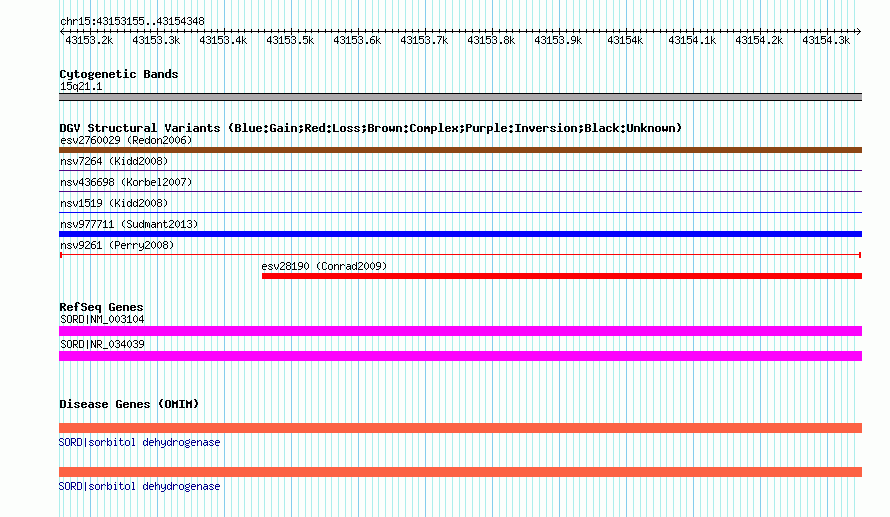890x517 pixels.
Task: Open the SORD|NM_003104 RefSeq label
Action: pos(102,320)
